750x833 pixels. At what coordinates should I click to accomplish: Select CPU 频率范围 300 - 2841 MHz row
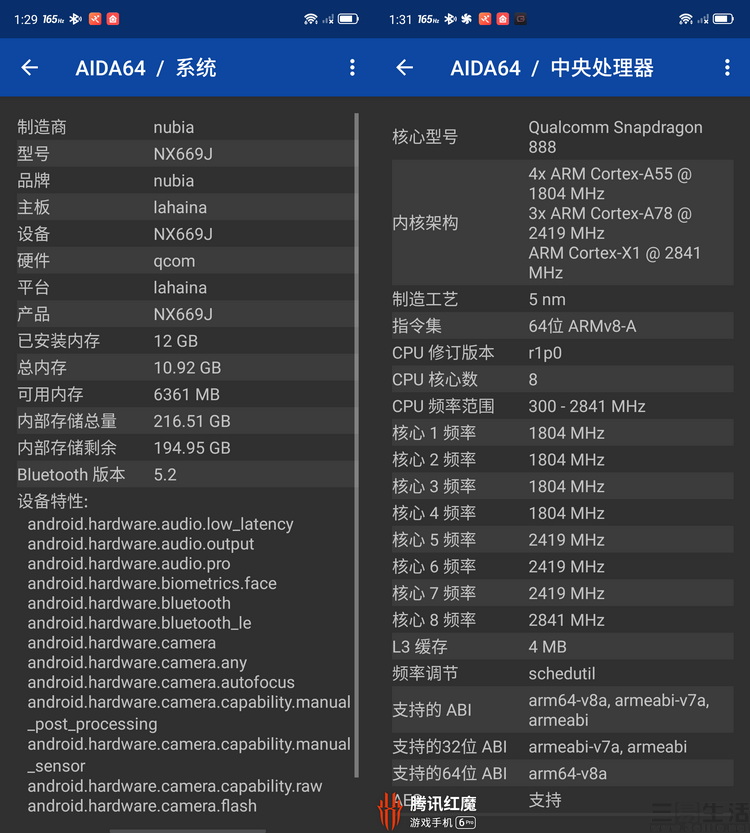562,406
